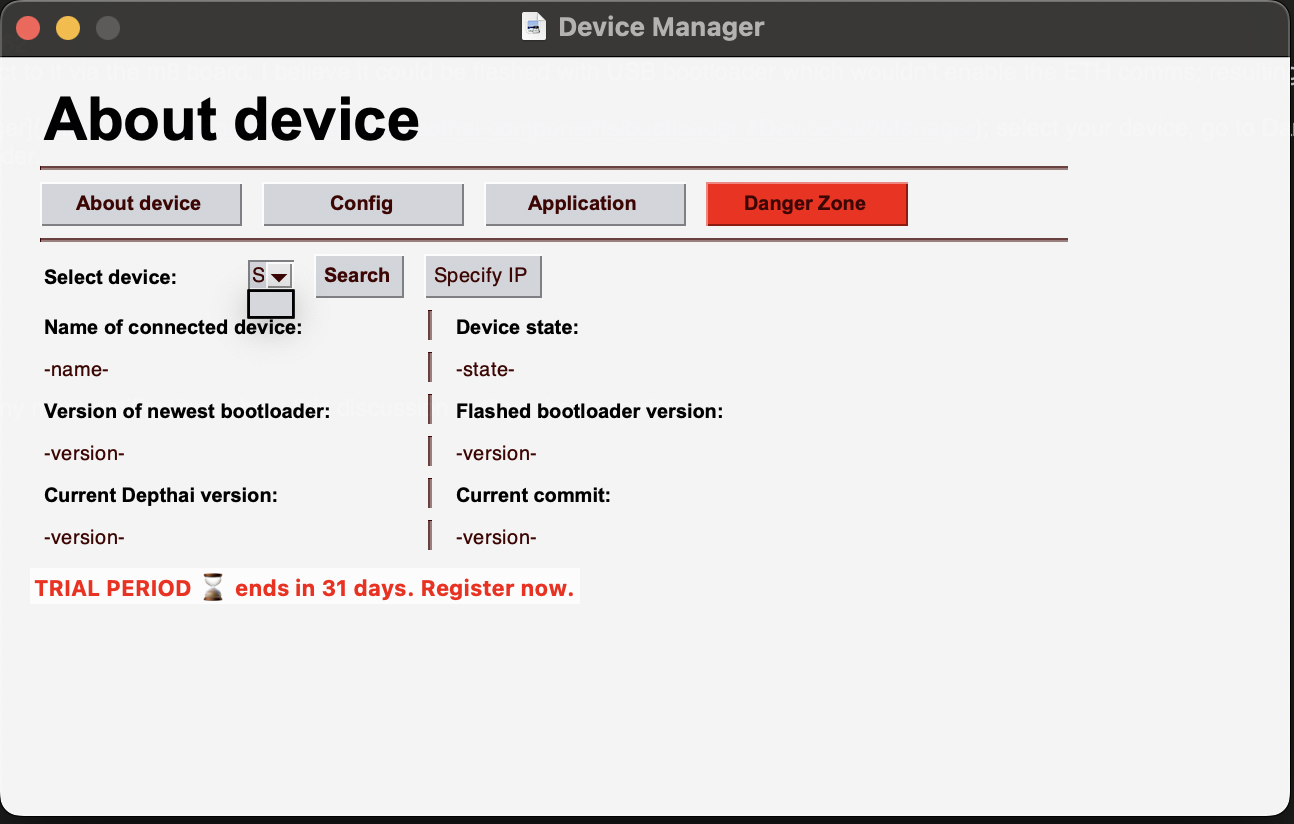
Task: Click the -name- connected device value
Action: click(76, 370)
